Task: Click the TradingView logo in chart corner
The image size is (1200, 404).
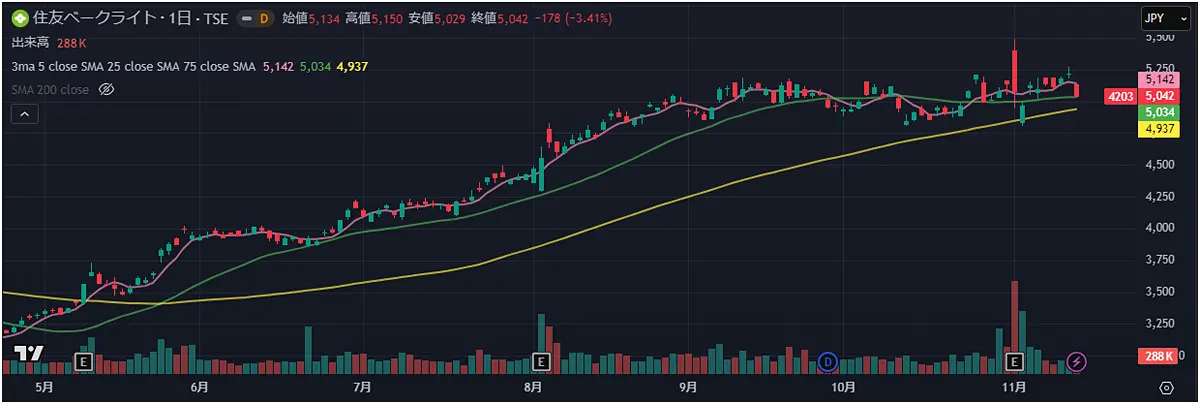Action: click(x=31, y=354)
